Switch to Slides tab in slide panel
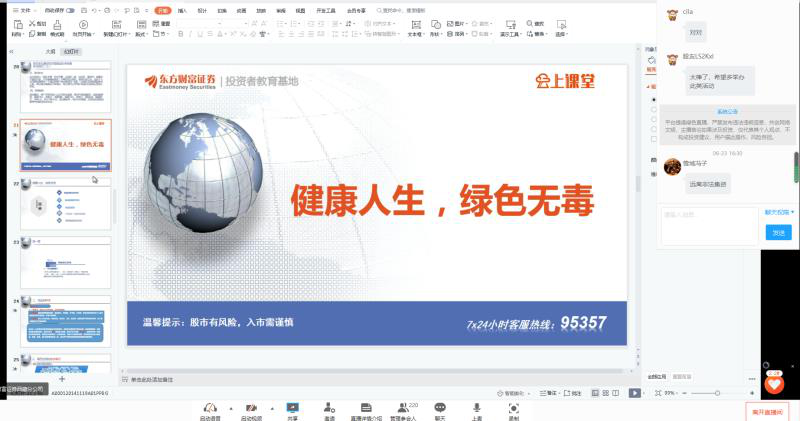The width and height of the screenshot is (800, 421). coord(71,52)
